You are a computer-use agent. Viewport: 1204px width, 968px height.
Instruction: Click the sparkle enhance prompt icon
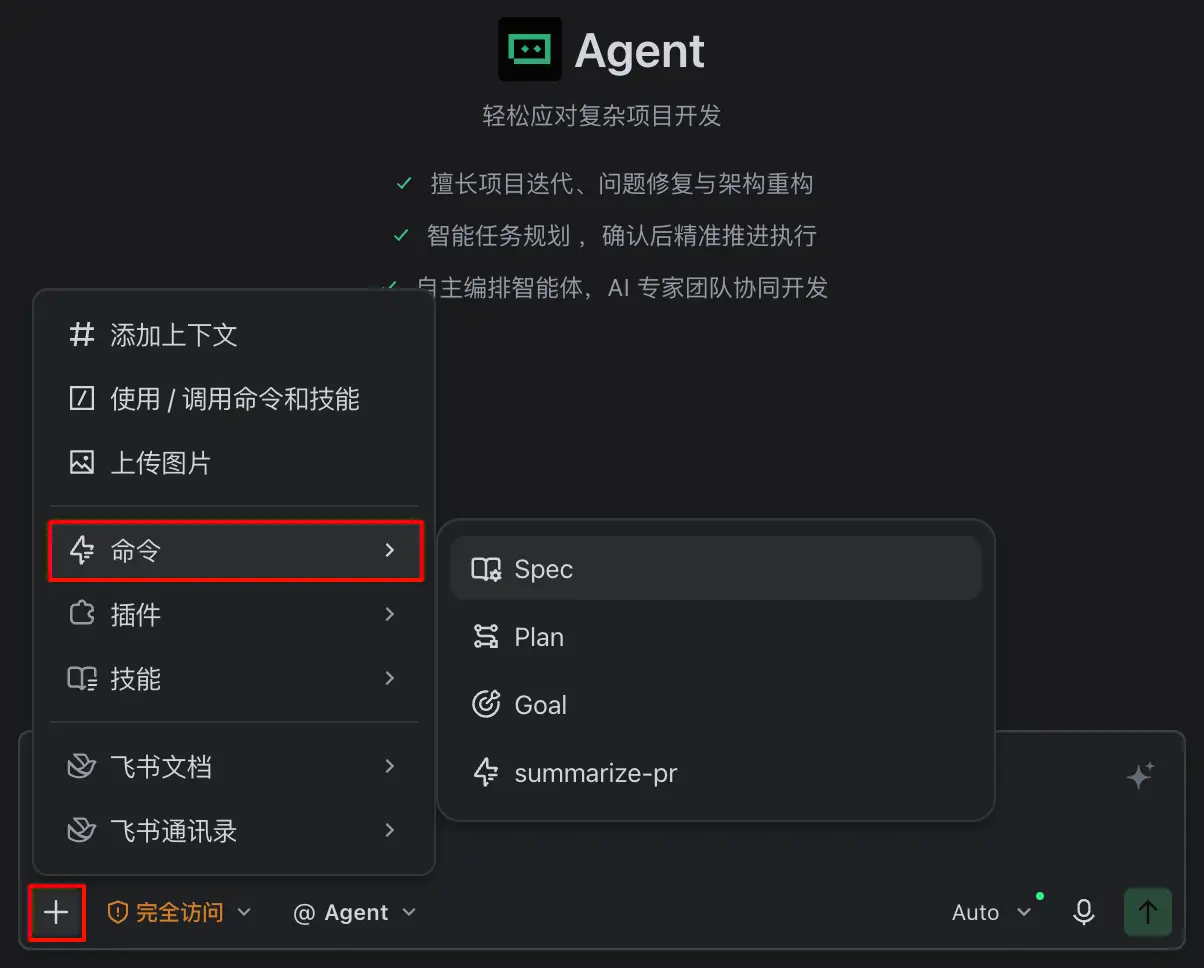1141,775
